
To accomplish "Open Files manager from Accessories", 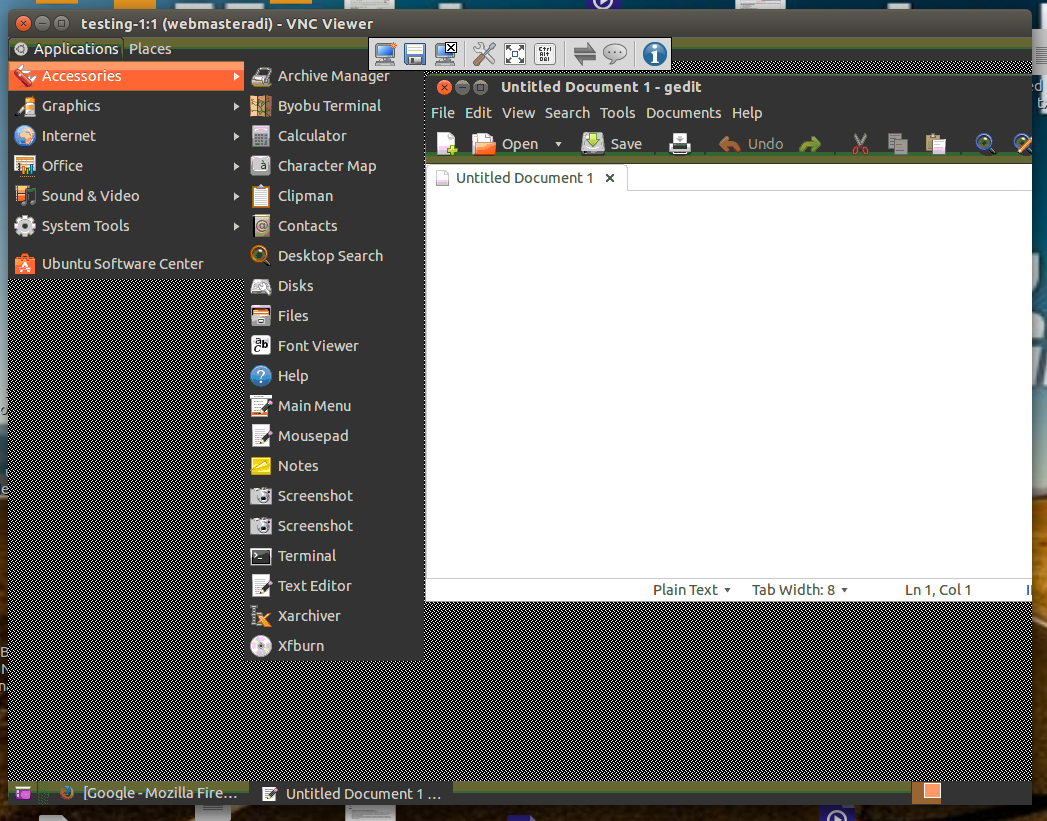I will [x=335, y=316].
